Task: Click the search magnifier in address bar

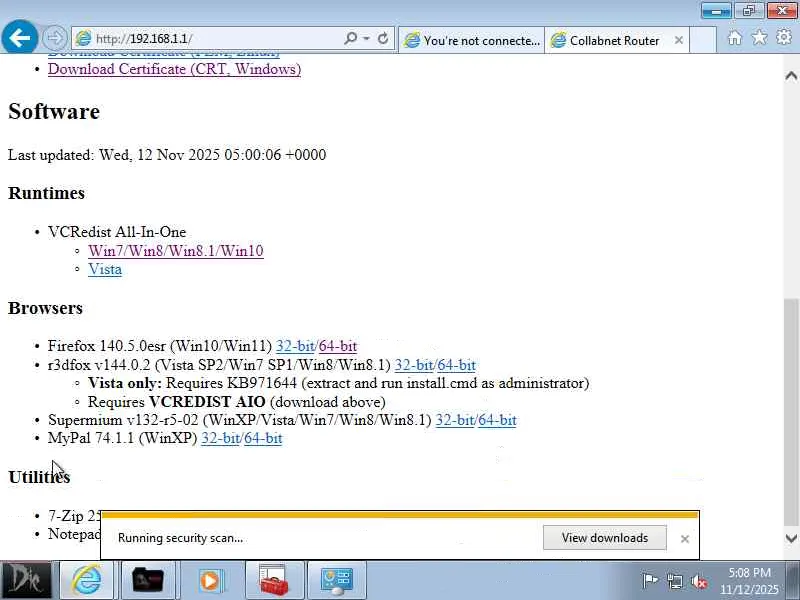Action: (x=351, y=38)
